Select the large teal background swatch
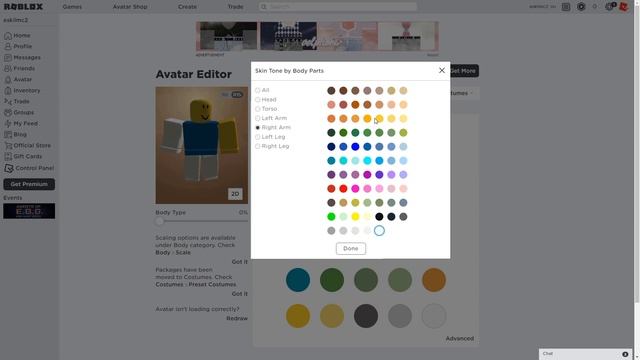 point(298,280)
